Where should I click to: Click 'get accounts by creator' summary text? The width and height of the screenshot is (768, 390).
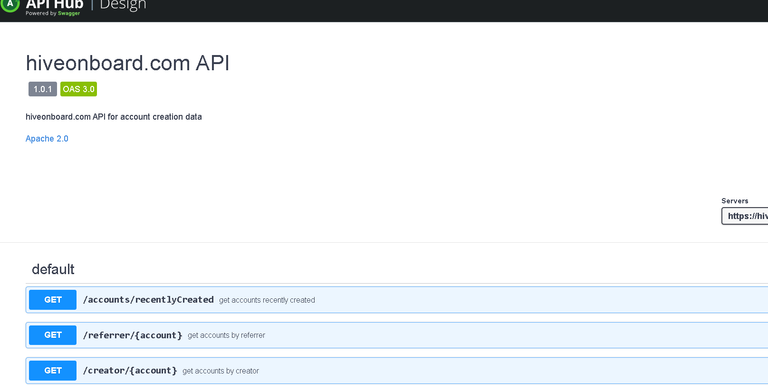[x=220, y=371]
